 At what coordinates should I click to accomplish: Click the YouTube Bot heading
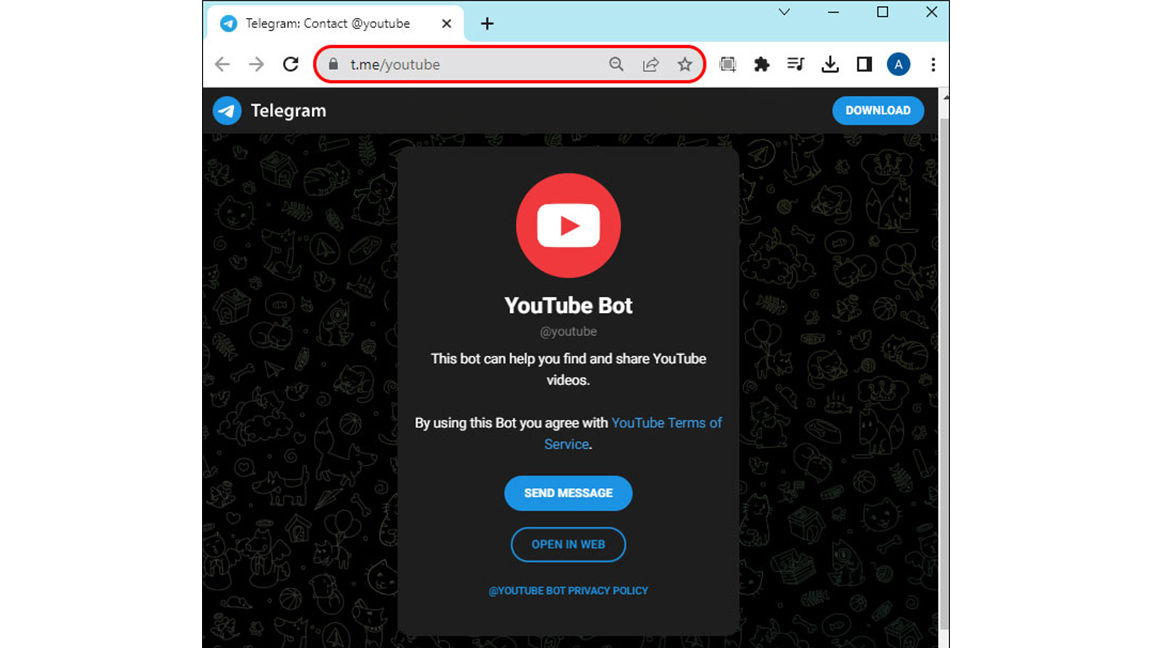click(x=568, y=305)
